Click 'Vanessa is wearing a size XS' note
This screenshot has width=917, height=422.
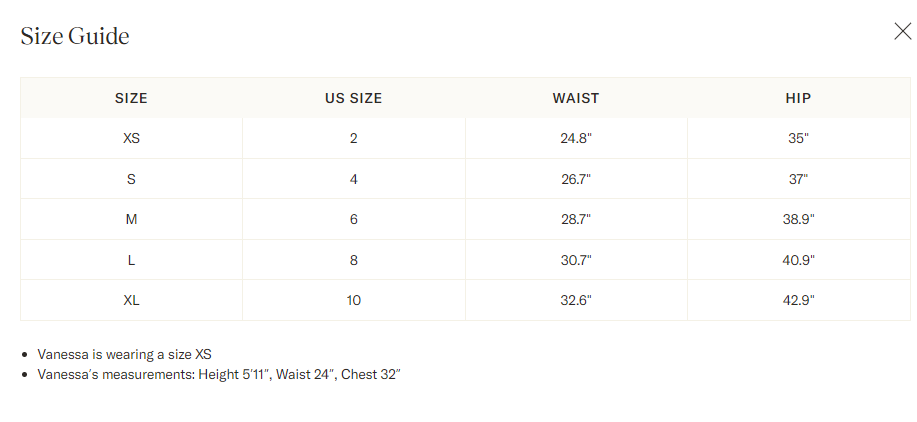[x=125, y=354]
